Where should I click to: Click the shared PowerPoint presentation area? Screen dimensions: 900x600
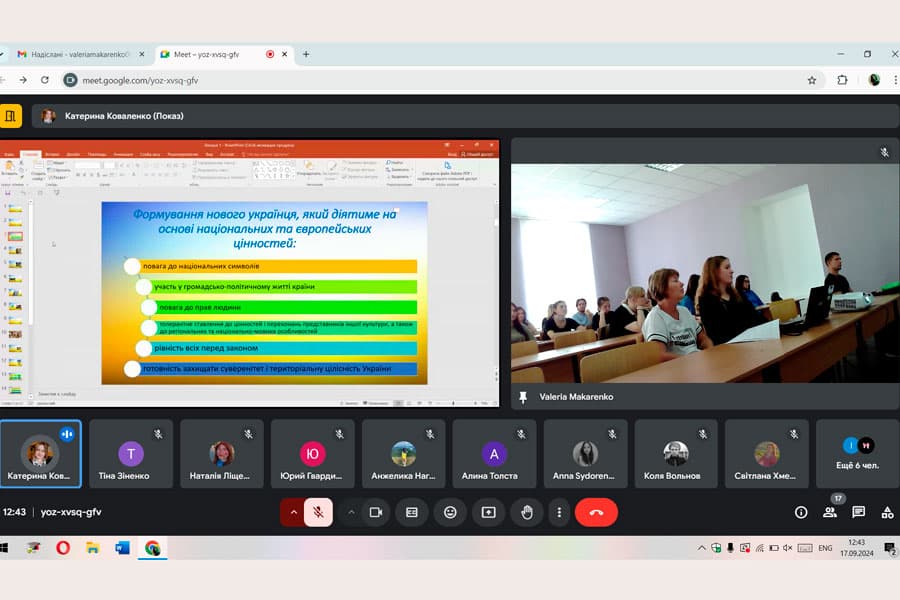(249, 273)
